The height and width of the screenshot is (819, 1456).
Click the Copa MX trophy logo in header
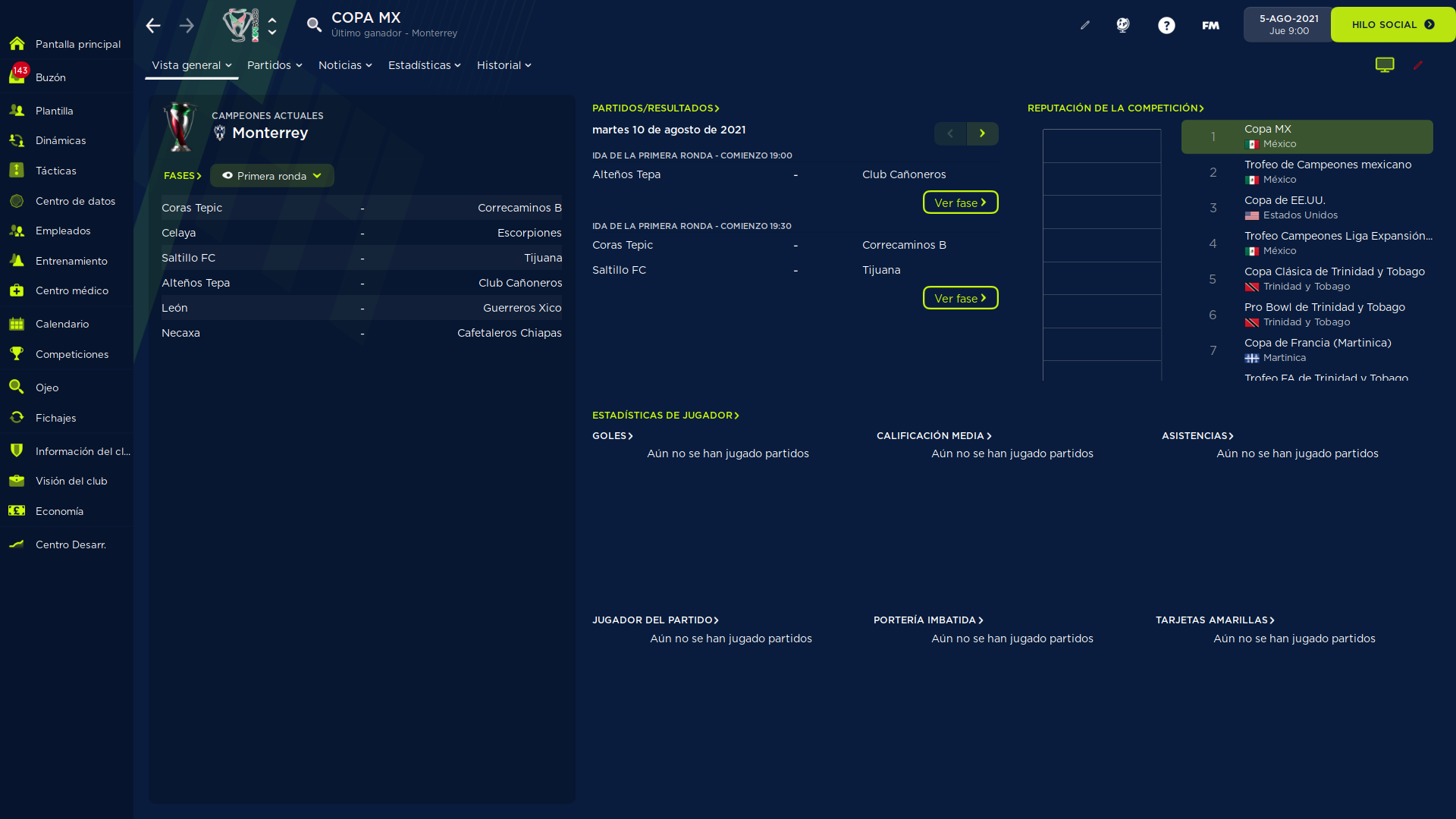click(241, 25)
